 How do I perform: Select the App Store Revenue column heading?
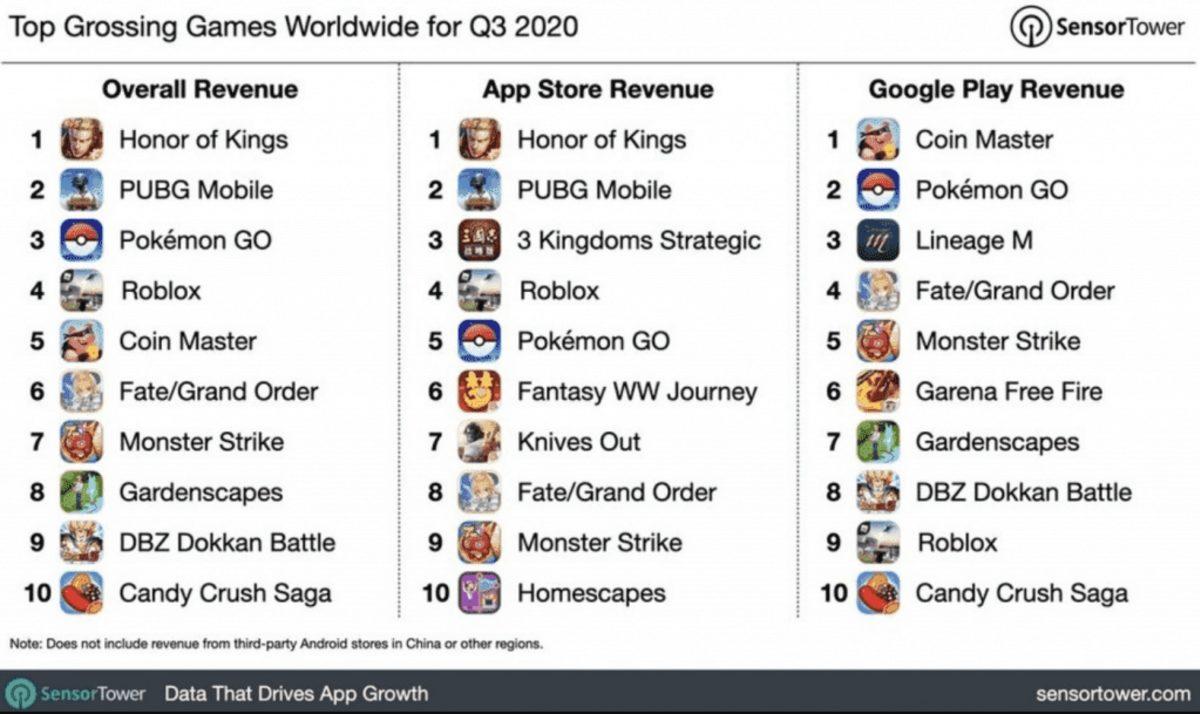[x=598, y=89]
